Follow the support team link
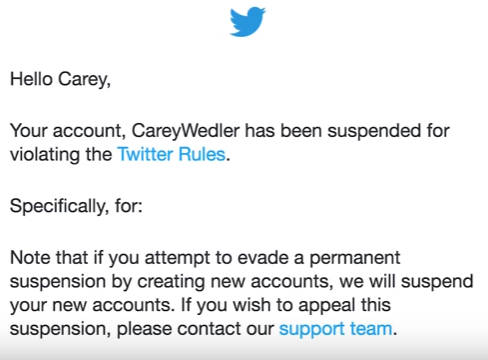This screenshot has height=360, width=488. pos(336,329)
